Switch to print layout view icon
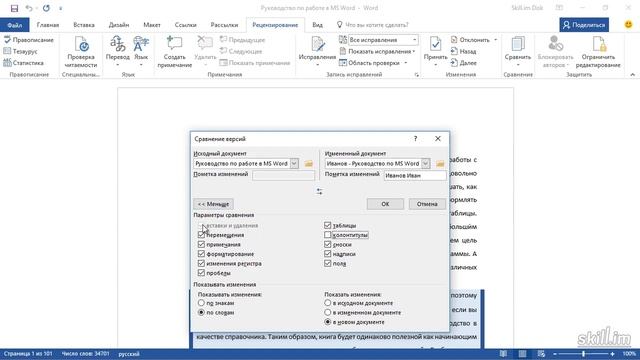 pyautogui.click(x=522, y=354)
